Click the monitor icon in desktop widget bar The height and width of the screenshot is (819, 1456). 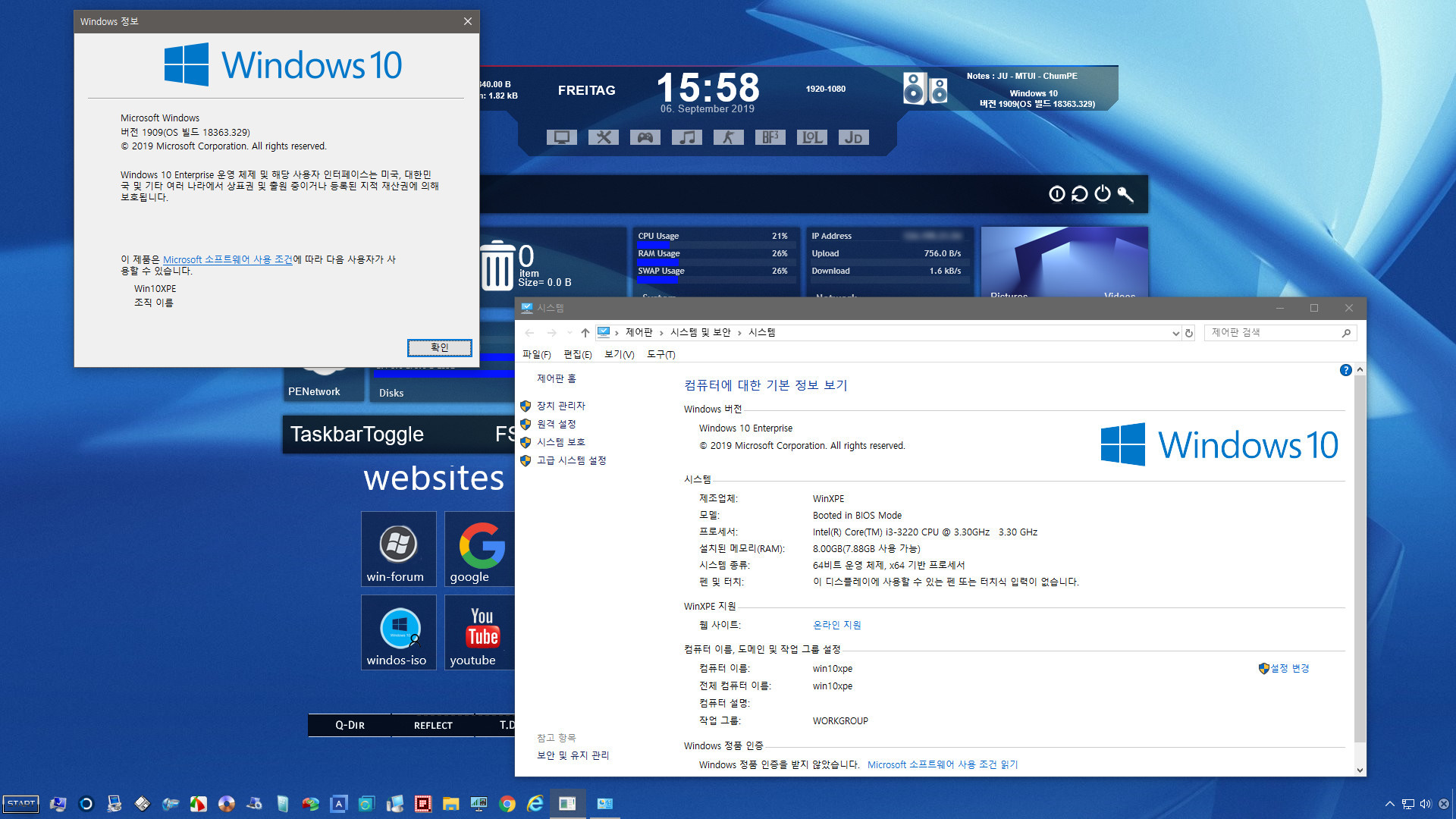(561, 137)
